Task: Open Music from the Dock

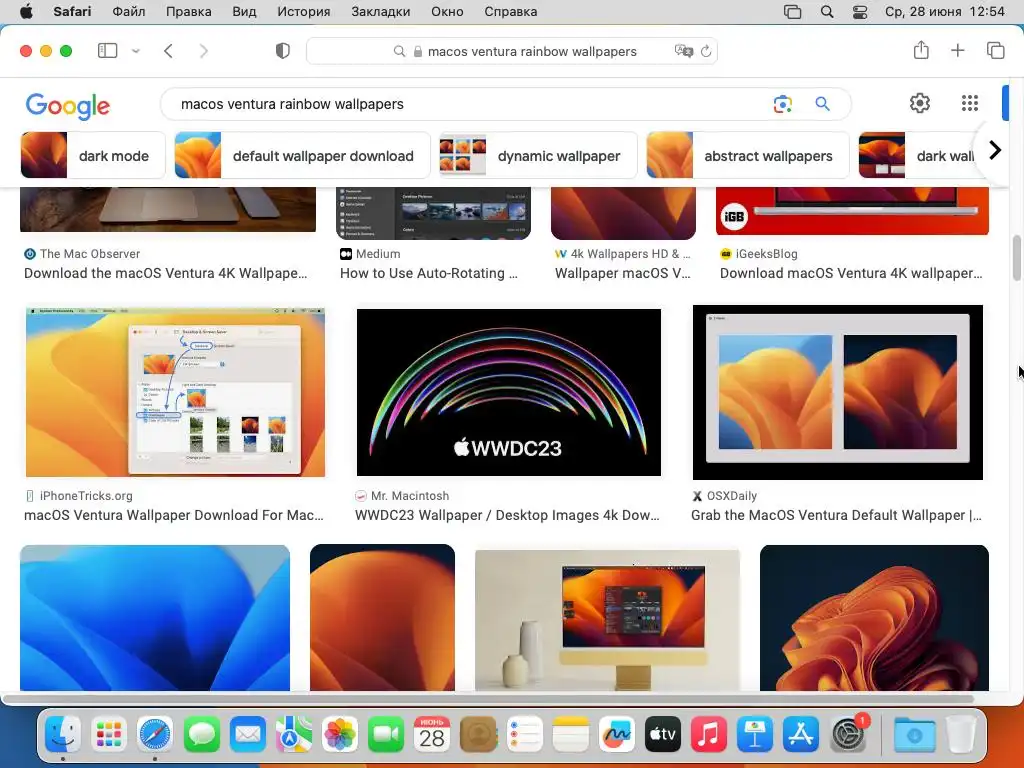Action: pos(709,735)
